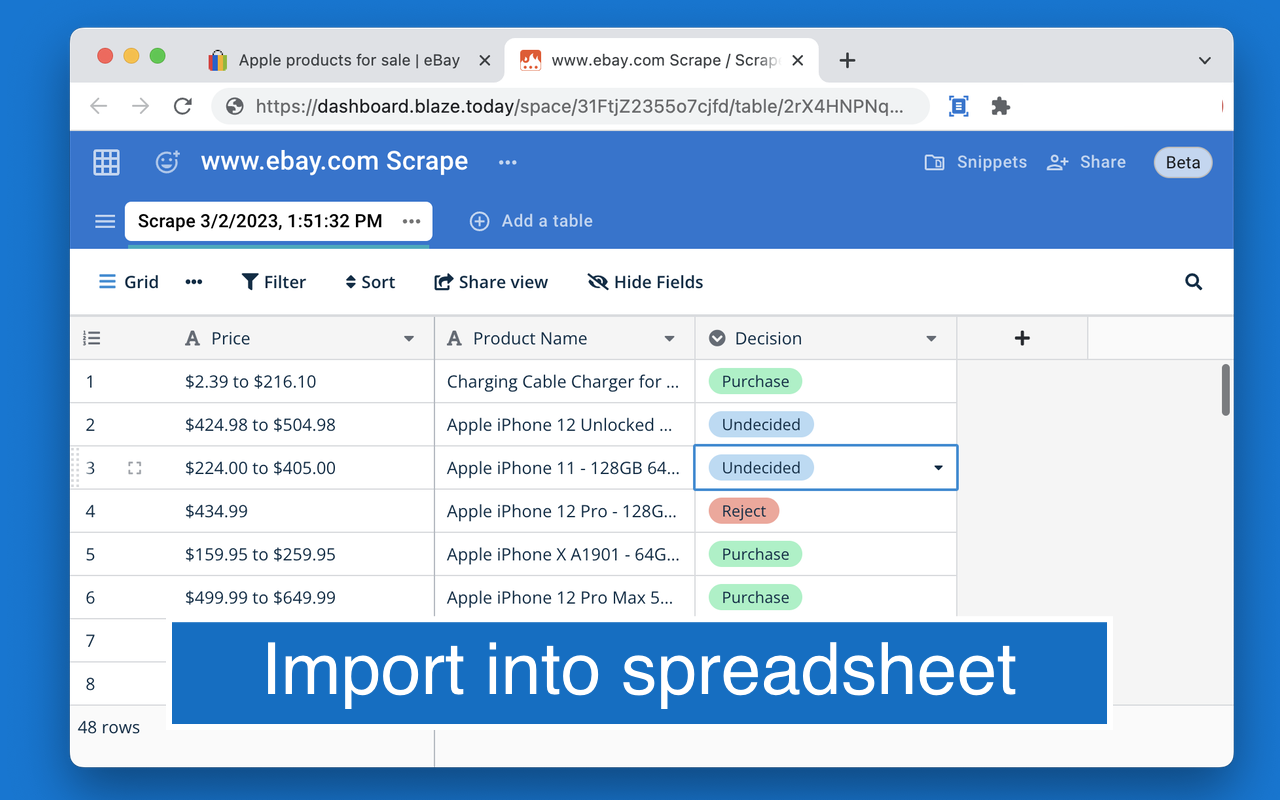Screen dimensions: 1280x800
Task: Select the Purchase tag in row 5
Action: 755,554
